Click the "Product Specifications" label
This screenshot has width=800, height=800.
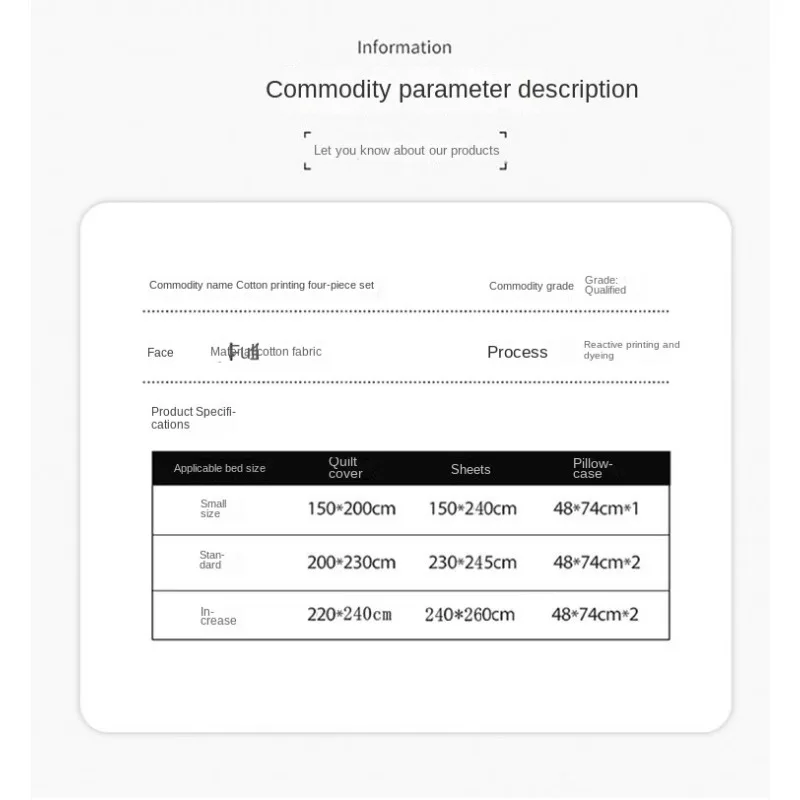tap(193, 418)
